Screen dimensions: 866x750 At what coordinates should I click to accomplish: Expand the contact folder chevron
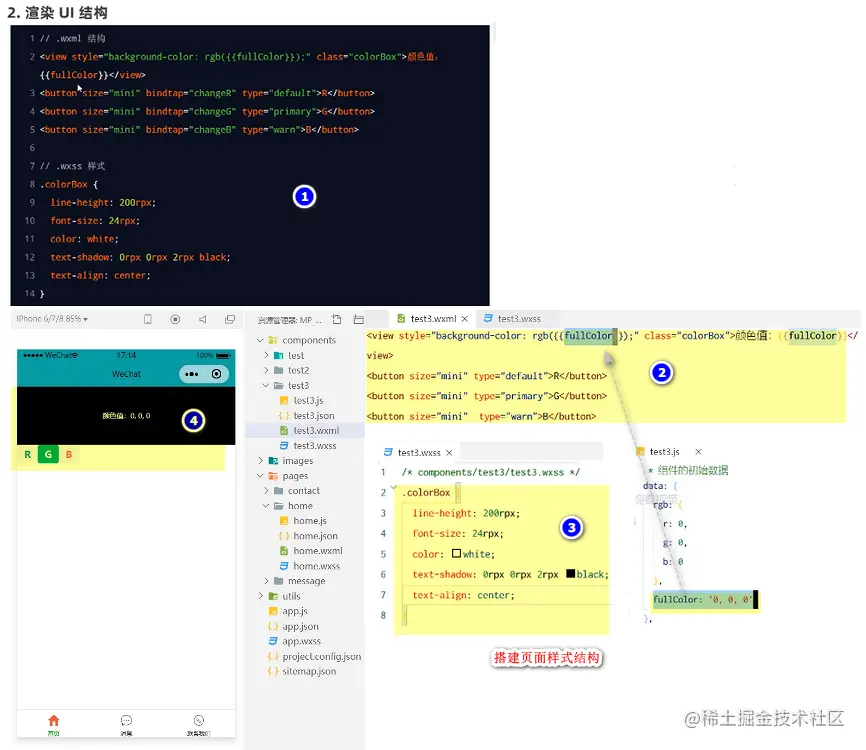(x=266, y=490)
